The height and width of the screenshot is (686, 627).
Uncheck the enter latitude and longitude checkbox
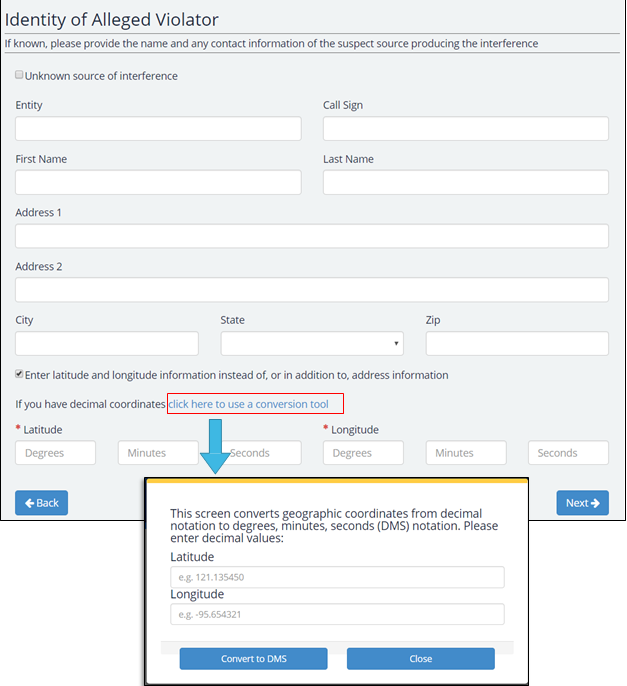[x=20, y=375]
